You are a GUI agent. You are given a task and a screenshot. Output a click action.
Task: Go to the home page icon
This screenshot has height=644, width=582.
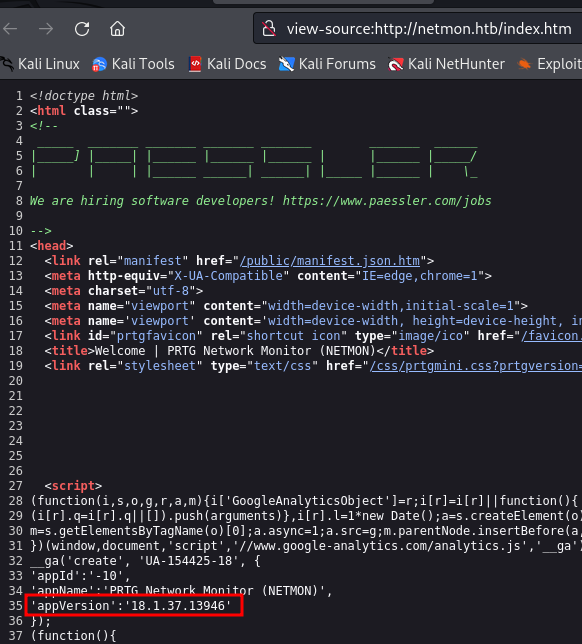[117, 29]
